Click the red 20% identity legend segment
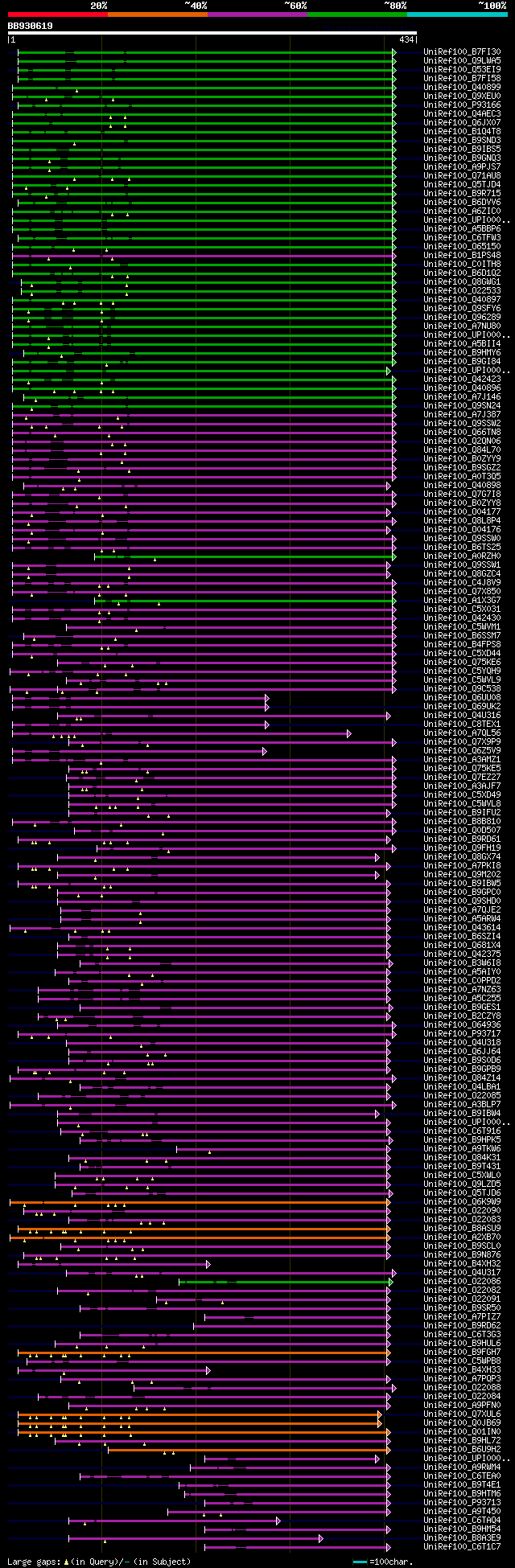The image size is (515, 1568). (x=57, y=14)
